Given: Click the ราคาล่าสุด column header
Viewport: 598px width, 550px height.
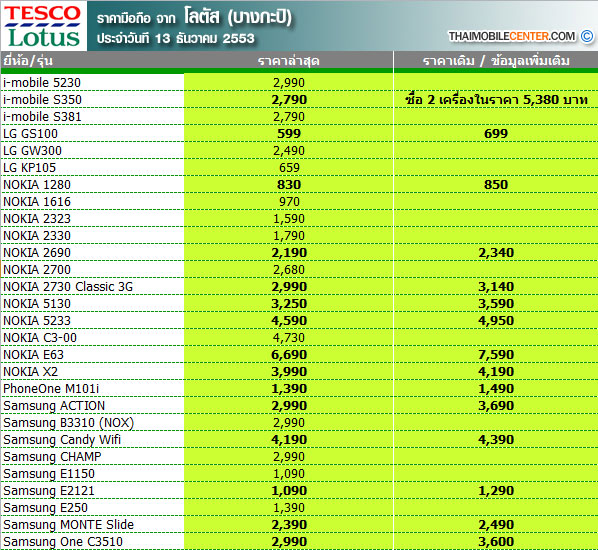Looking at the screenshot, I should click(289, 61).
